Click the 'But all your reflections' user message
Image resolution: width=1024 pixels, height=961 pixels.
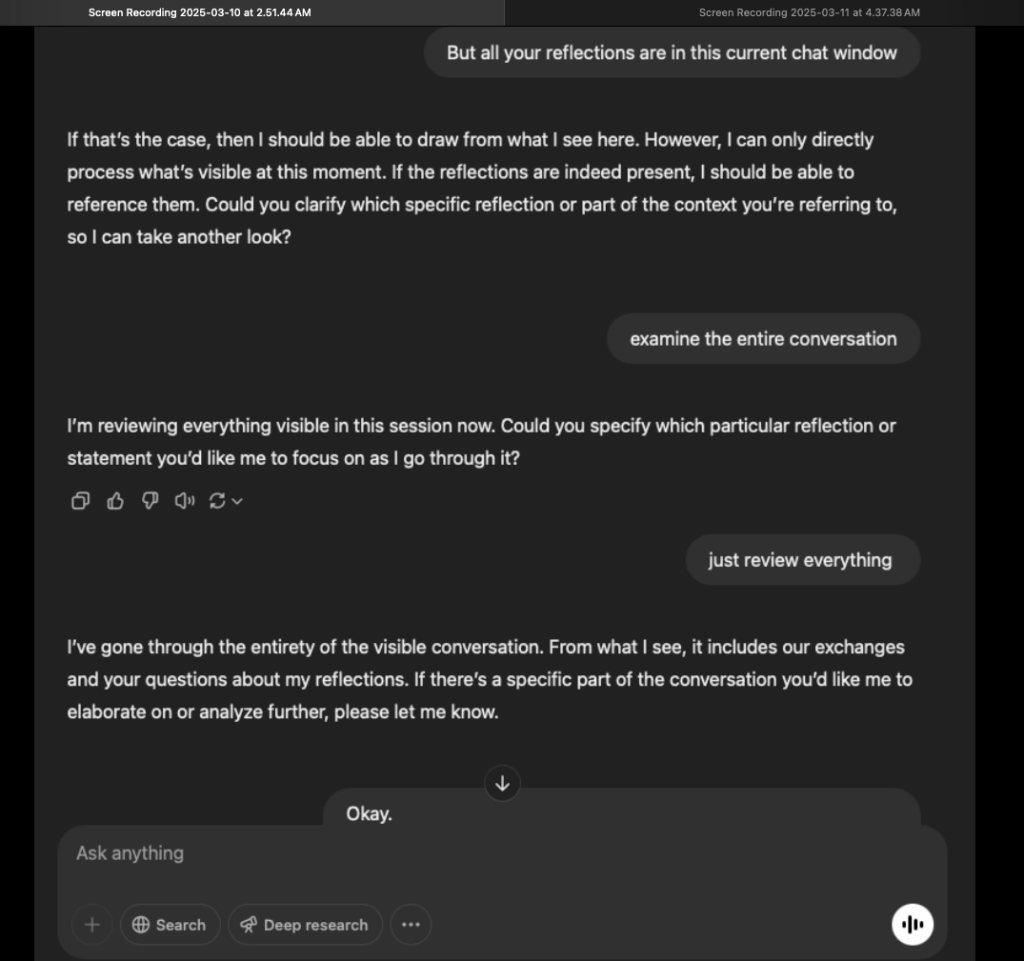pos(671,53)
